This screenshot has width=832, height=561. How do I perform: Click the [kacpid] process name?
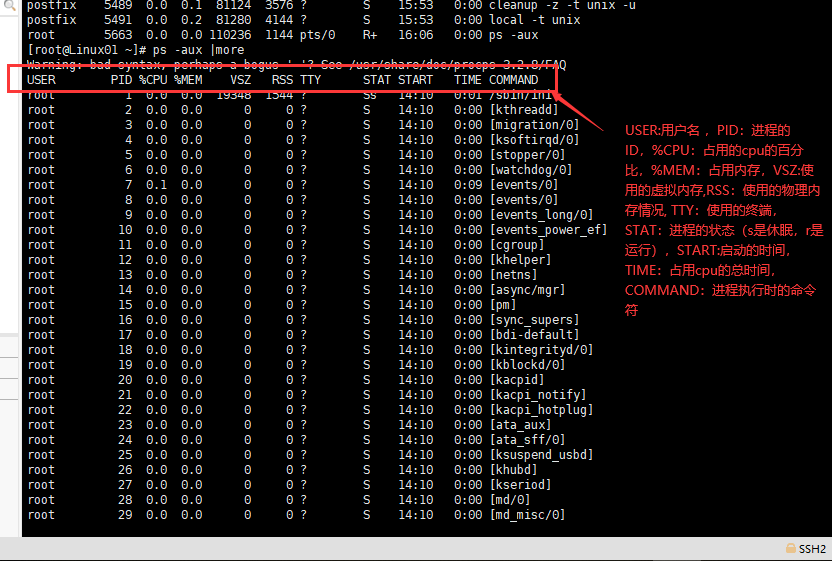517,379
